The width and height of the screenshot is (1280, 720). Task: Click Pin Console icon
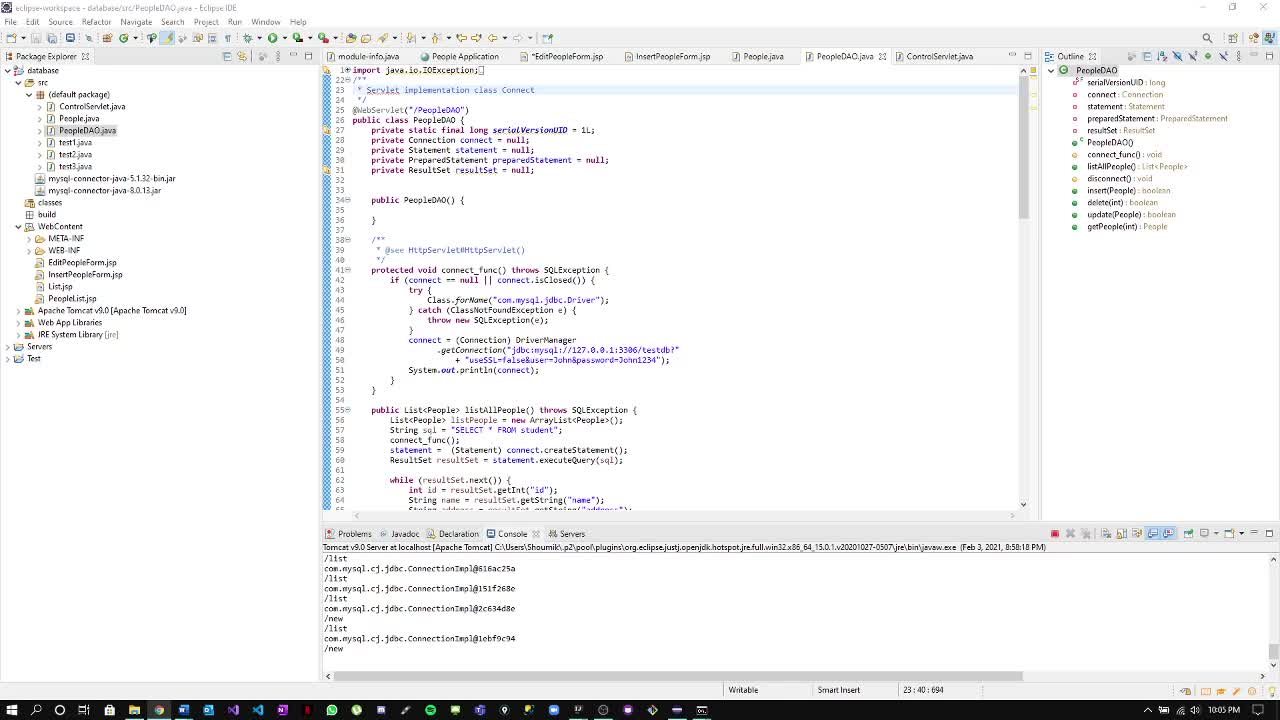click(1188, 533)
